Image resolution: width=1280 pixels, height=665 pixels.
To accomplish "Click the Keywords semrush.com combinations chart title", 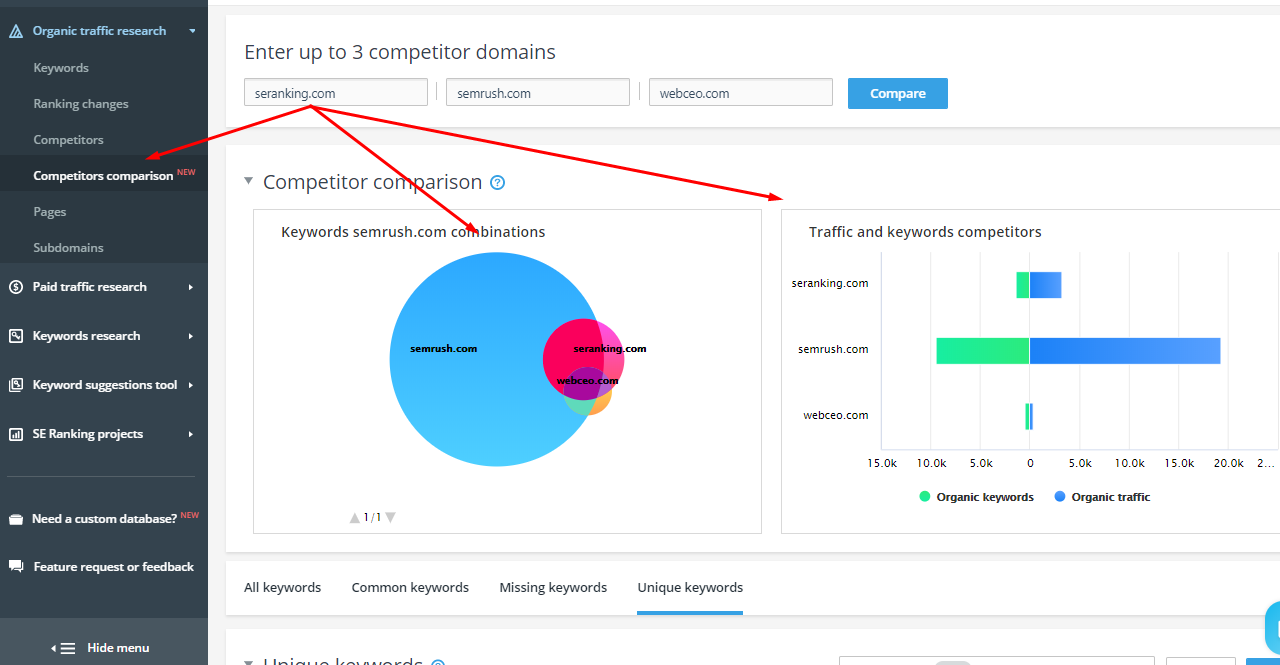I will tap(413, 232).
